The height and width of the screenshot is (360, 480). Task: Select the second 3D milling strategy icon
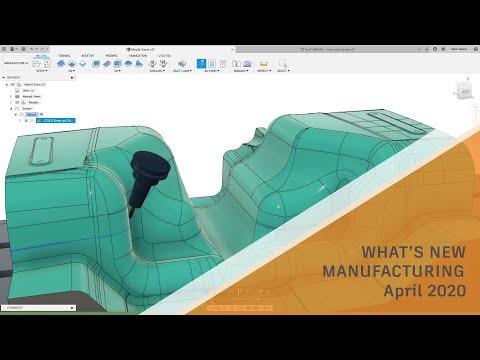click(107, 64)
